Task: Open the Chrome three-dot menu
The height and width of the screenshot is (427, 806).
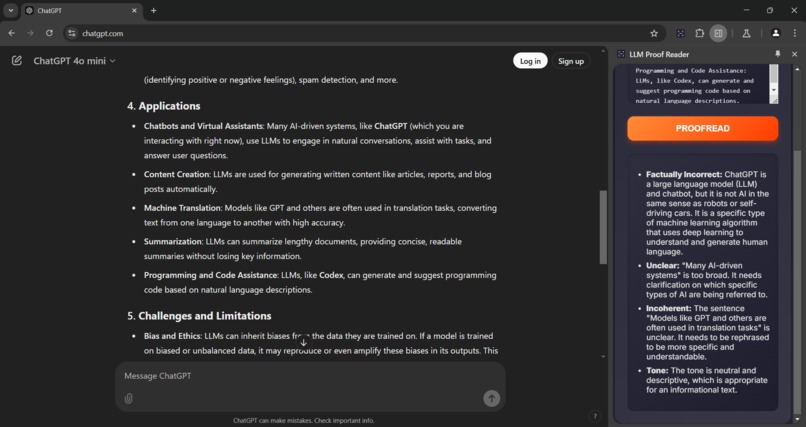Action: pos(795,33)
